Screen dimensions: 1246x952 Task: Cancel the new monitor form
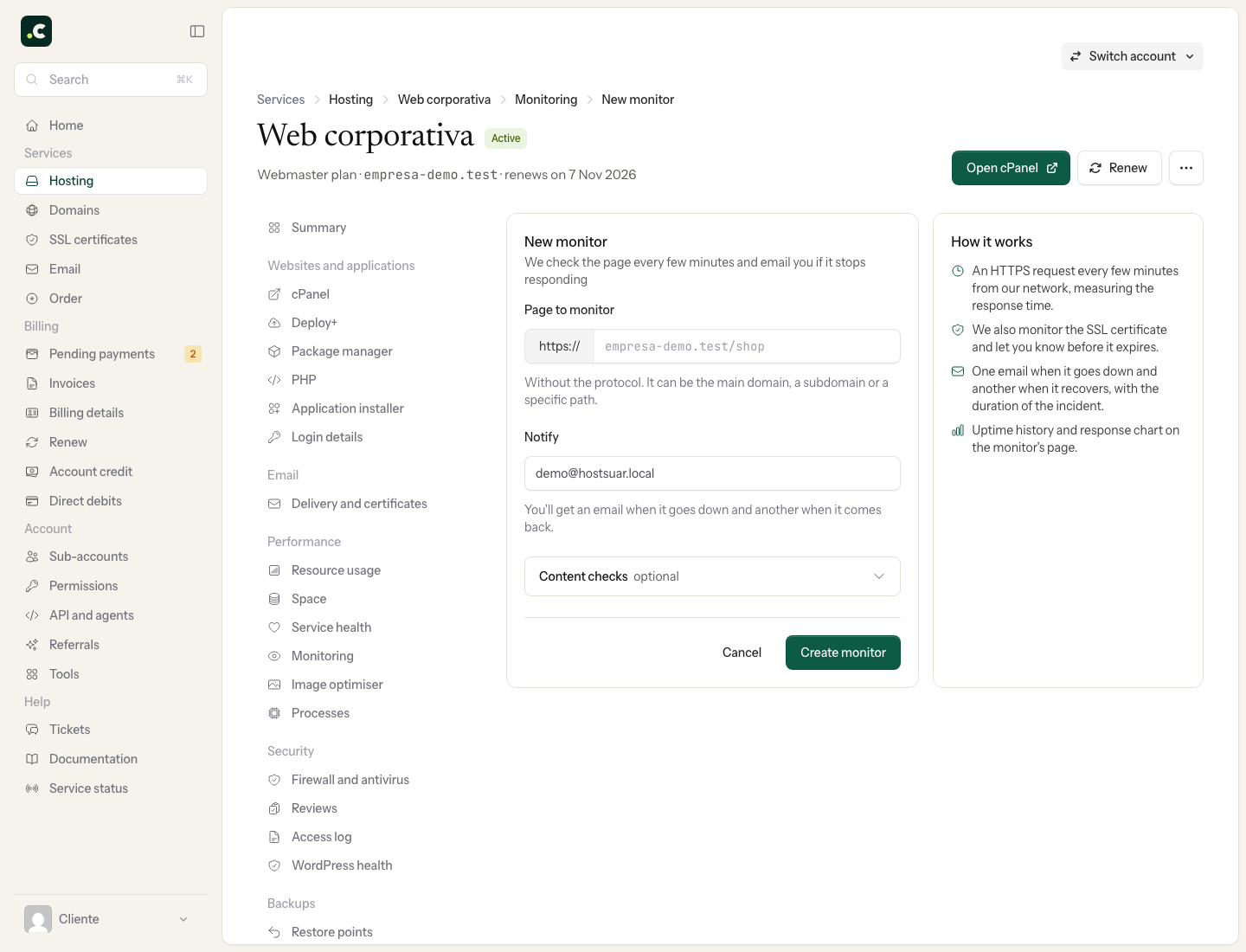(x=742, y=653)
